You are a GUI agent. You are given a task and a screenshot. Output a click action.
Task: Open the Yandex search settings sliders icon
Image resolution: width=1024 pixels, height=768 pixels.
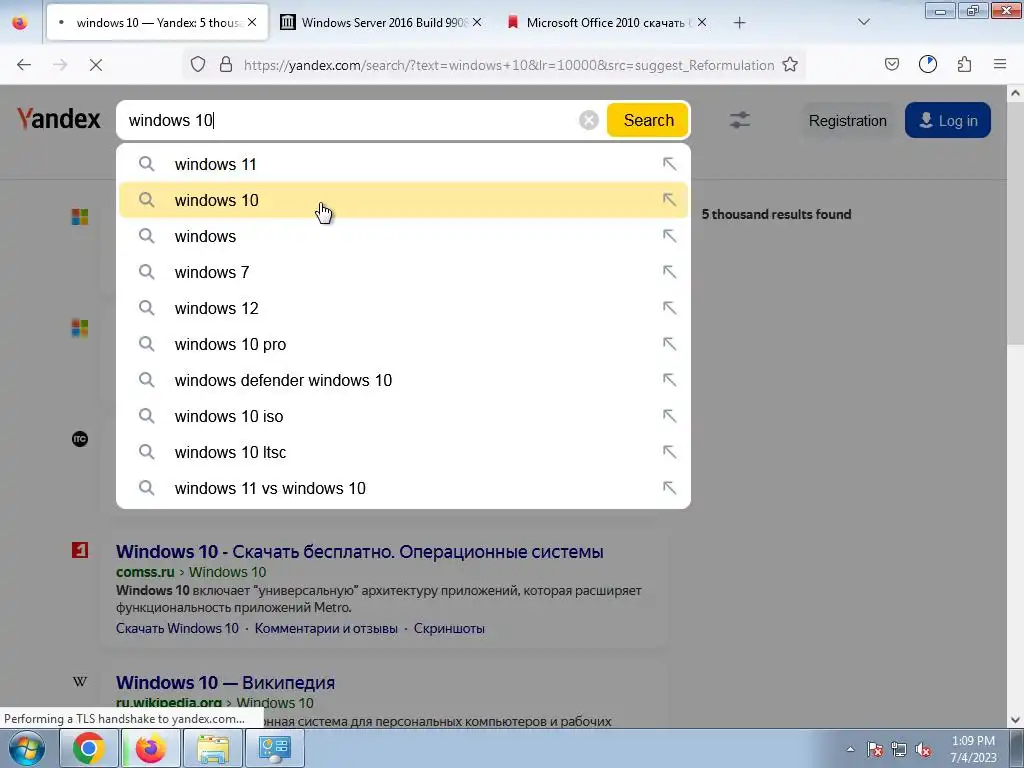739,120
